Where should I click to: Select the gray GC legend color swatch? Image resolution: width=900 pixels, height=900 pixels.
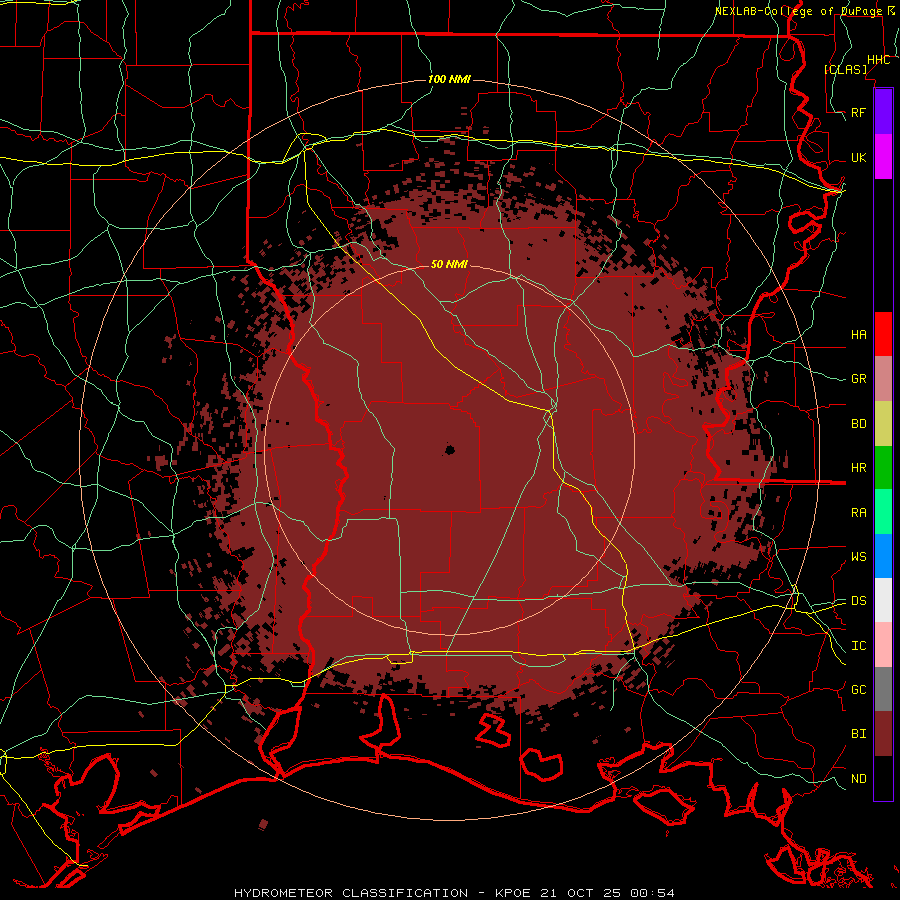883,689
